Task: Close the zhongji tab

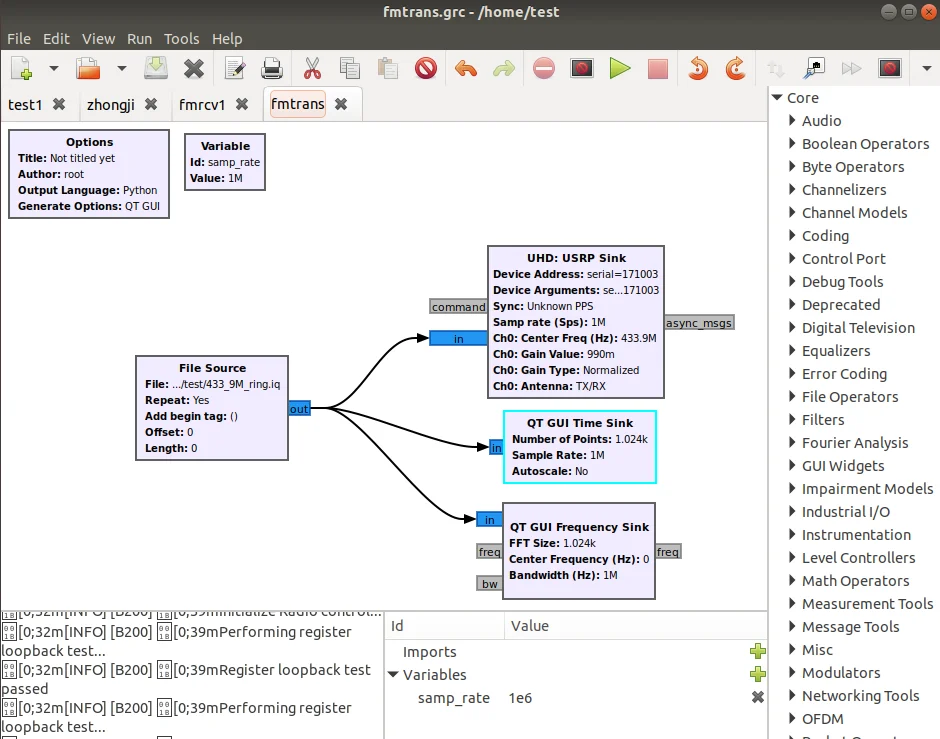Action: 151,104
